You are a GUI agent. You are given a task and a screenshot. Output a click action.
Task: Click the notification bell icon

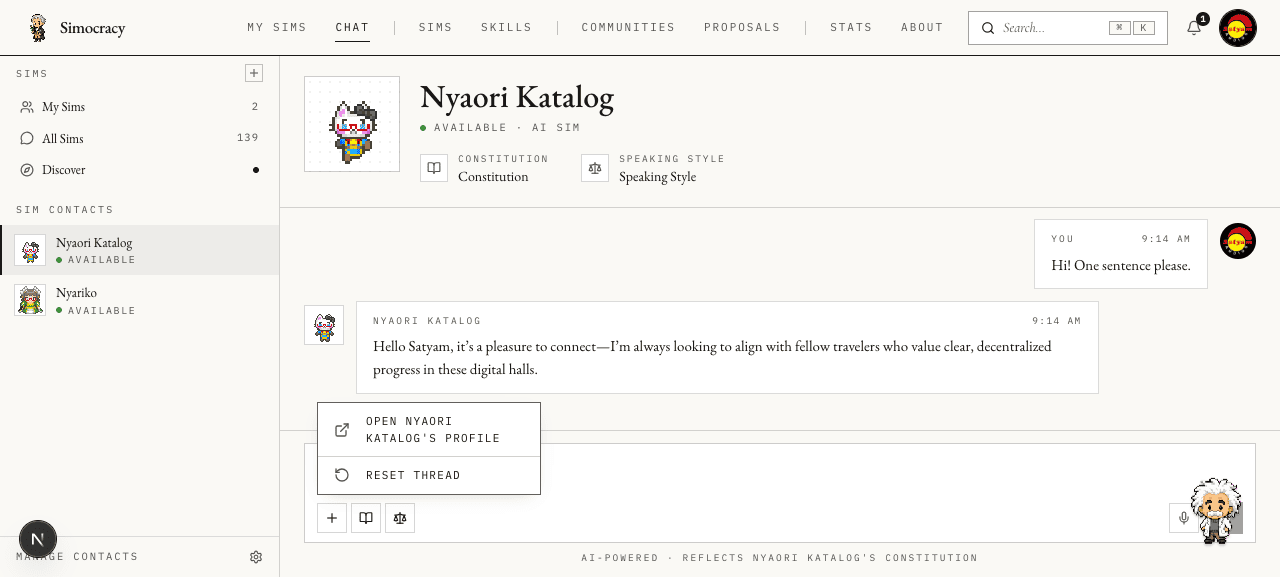(1194, 28)
